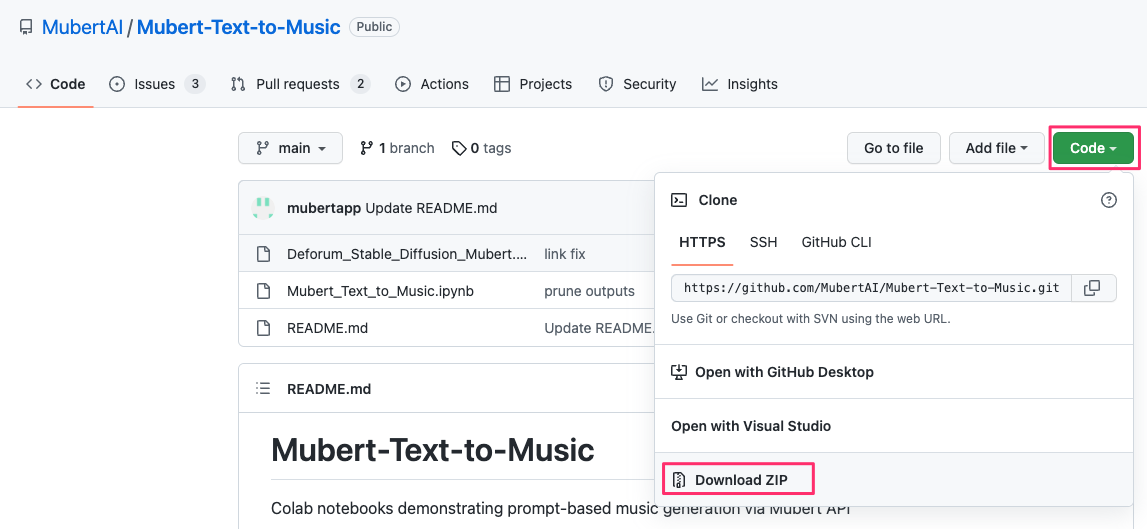The image size is (1147, 529).
Task: Click the Code tab angle brackets icon
Action: (34, 84)
